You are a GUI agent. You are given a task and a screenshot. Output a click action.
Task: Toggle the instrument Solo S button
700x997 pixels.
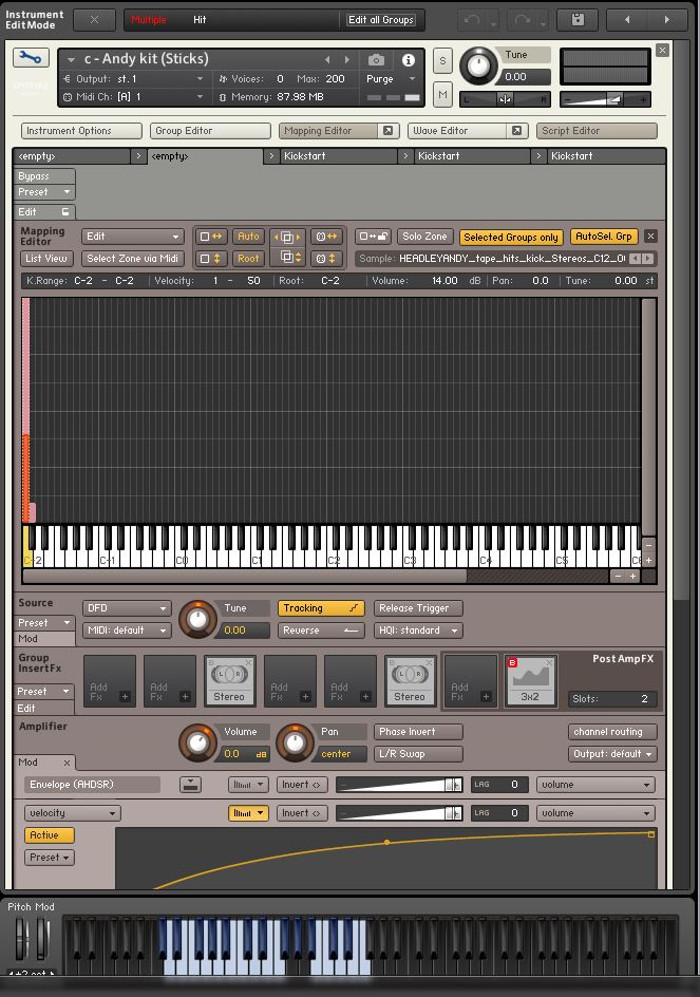tap(443, 61)
